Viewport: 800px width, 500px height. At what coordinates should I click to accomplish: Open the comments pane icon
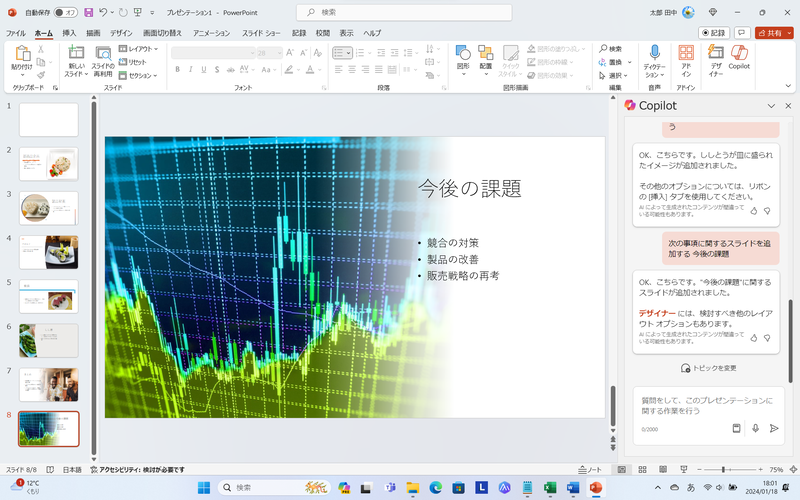click(x=742, y=33)
